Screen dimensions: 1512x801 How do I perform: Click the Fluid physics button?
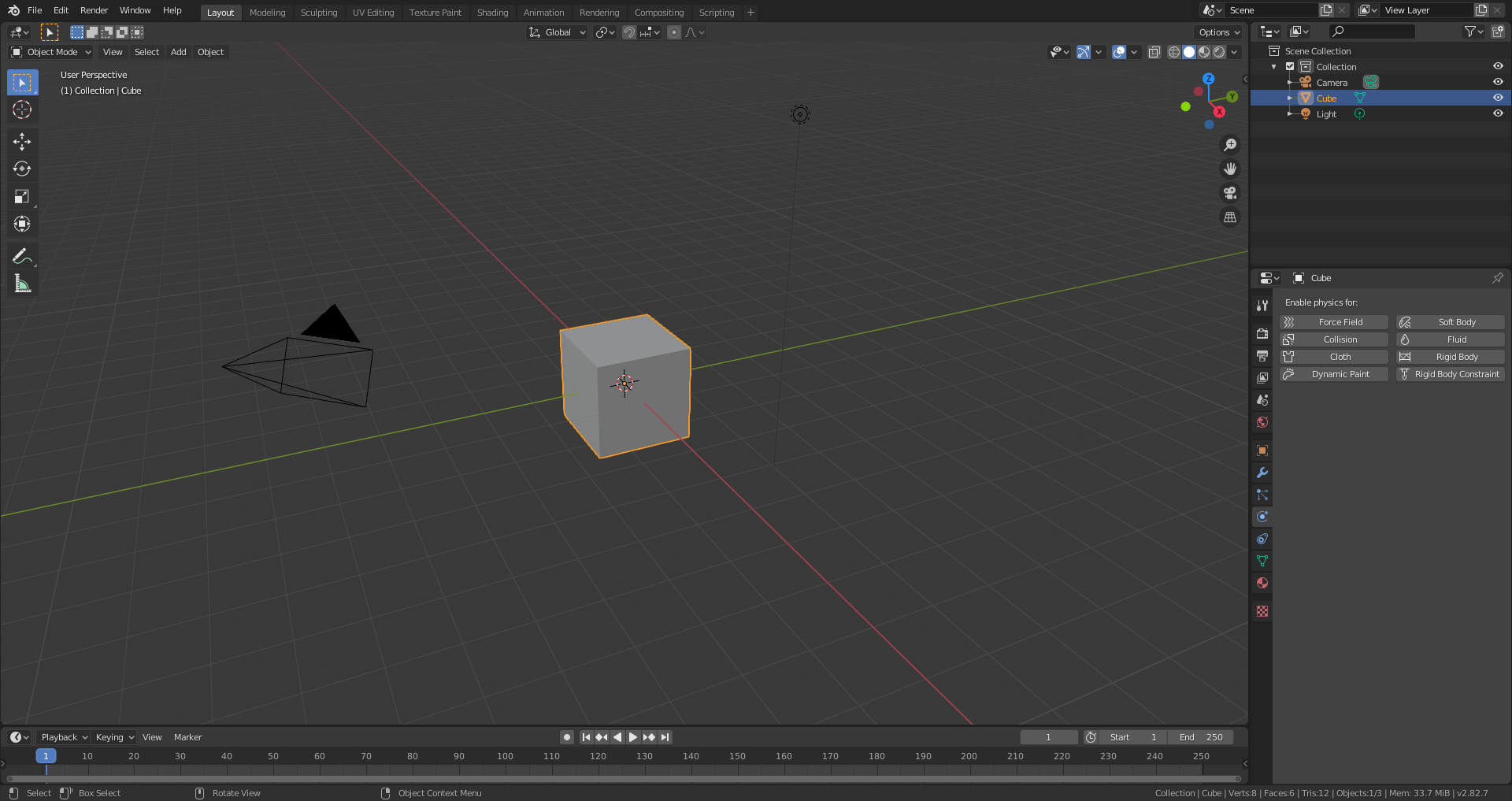[x=1450, y=339]
